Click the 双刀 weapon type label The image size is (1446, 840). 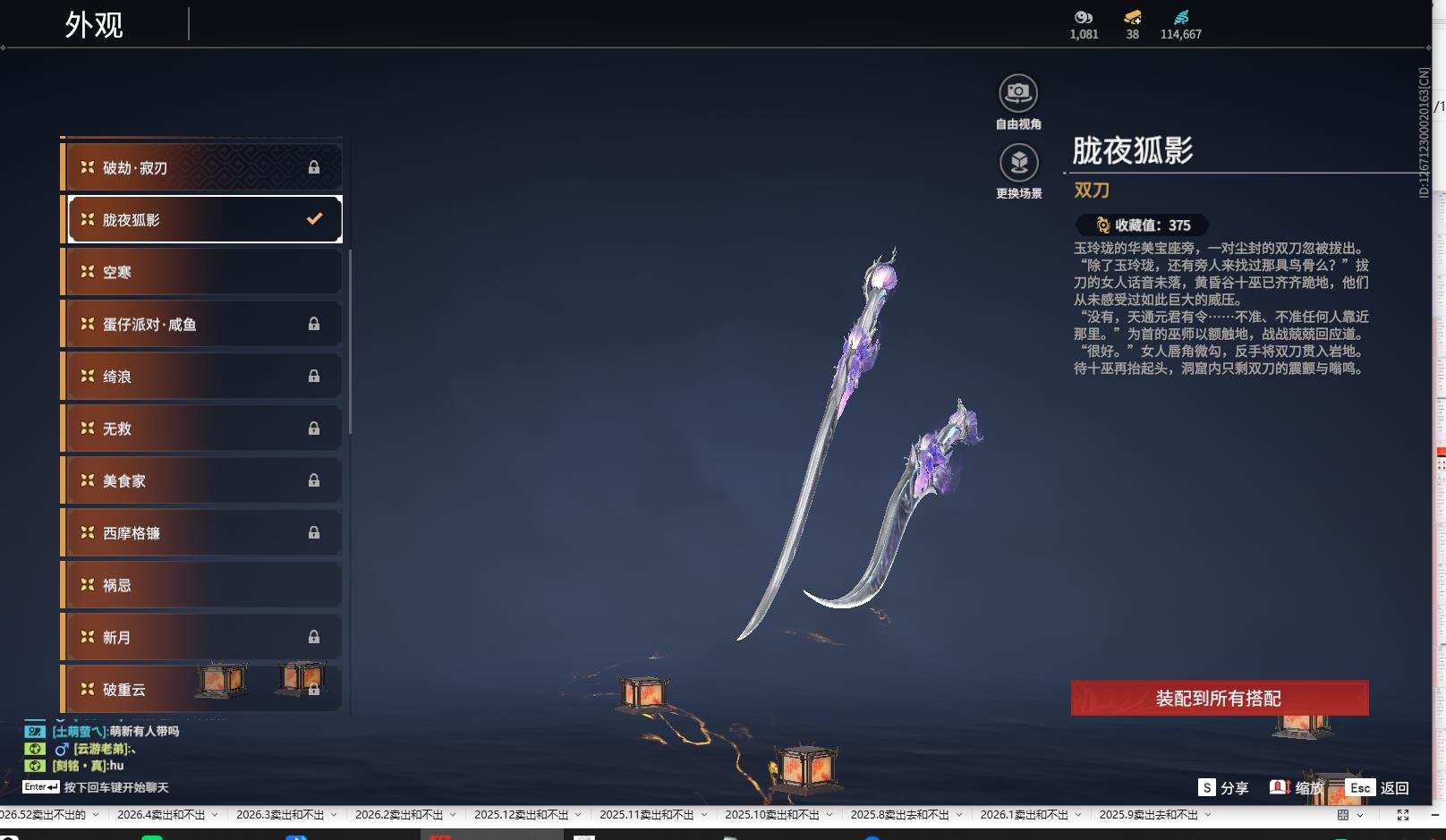tap(1092, 191)
